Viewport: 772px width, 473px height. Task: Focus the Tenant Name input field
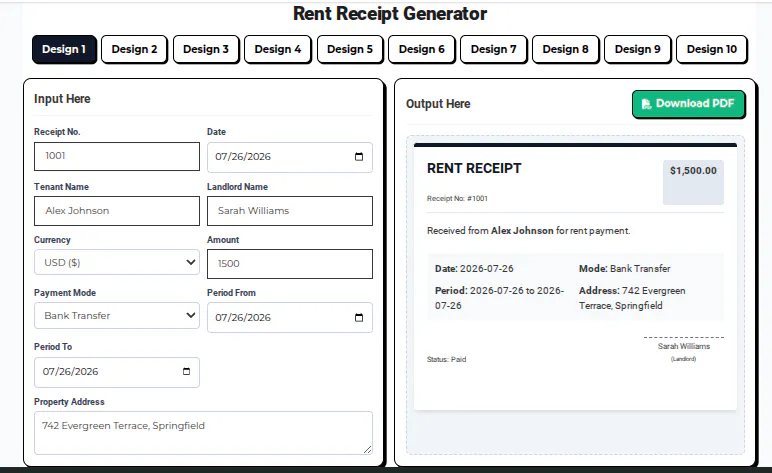(117, 211)
